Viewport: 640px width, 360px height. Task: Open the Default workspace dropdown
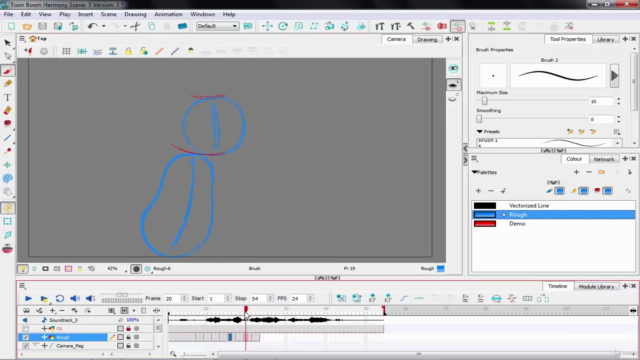(x=218, y=26)
